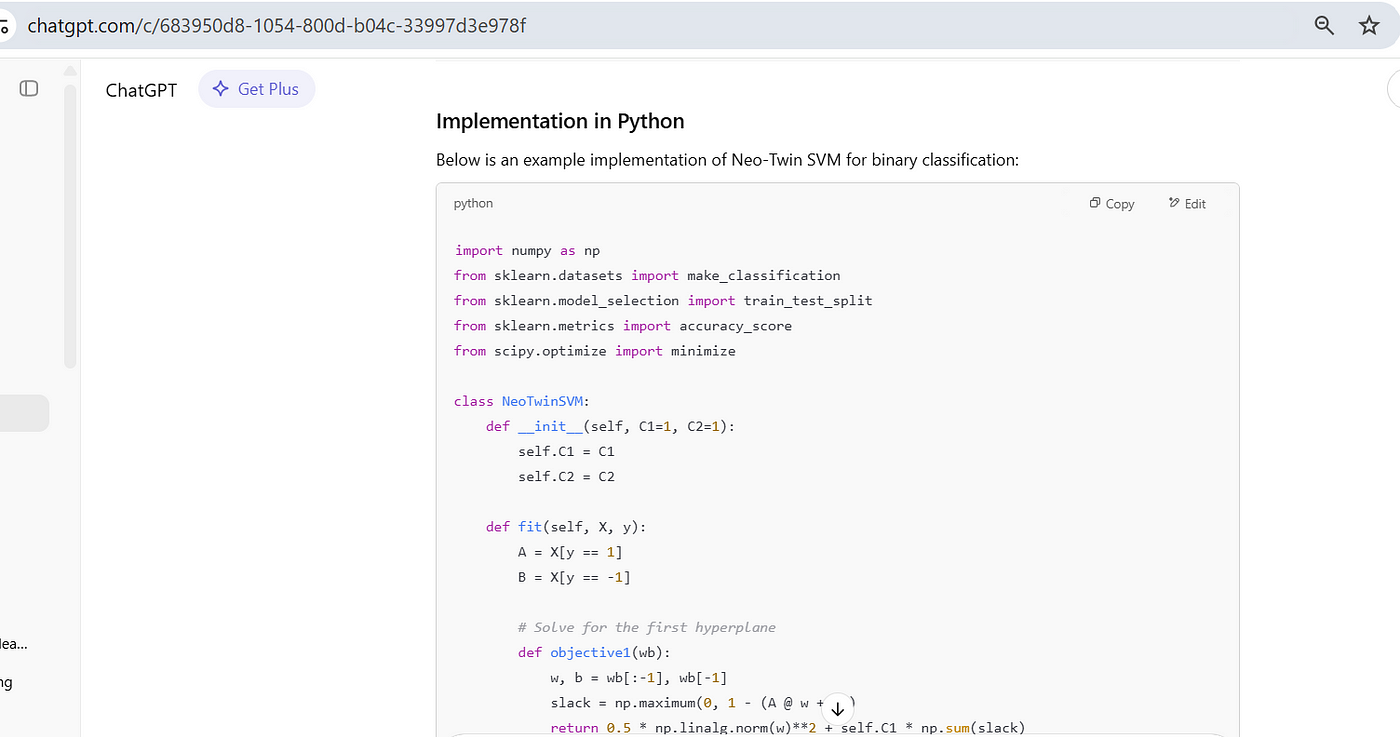
Task: Click the sidebar scroll-up arrow
Action: [x=70, y=71]
